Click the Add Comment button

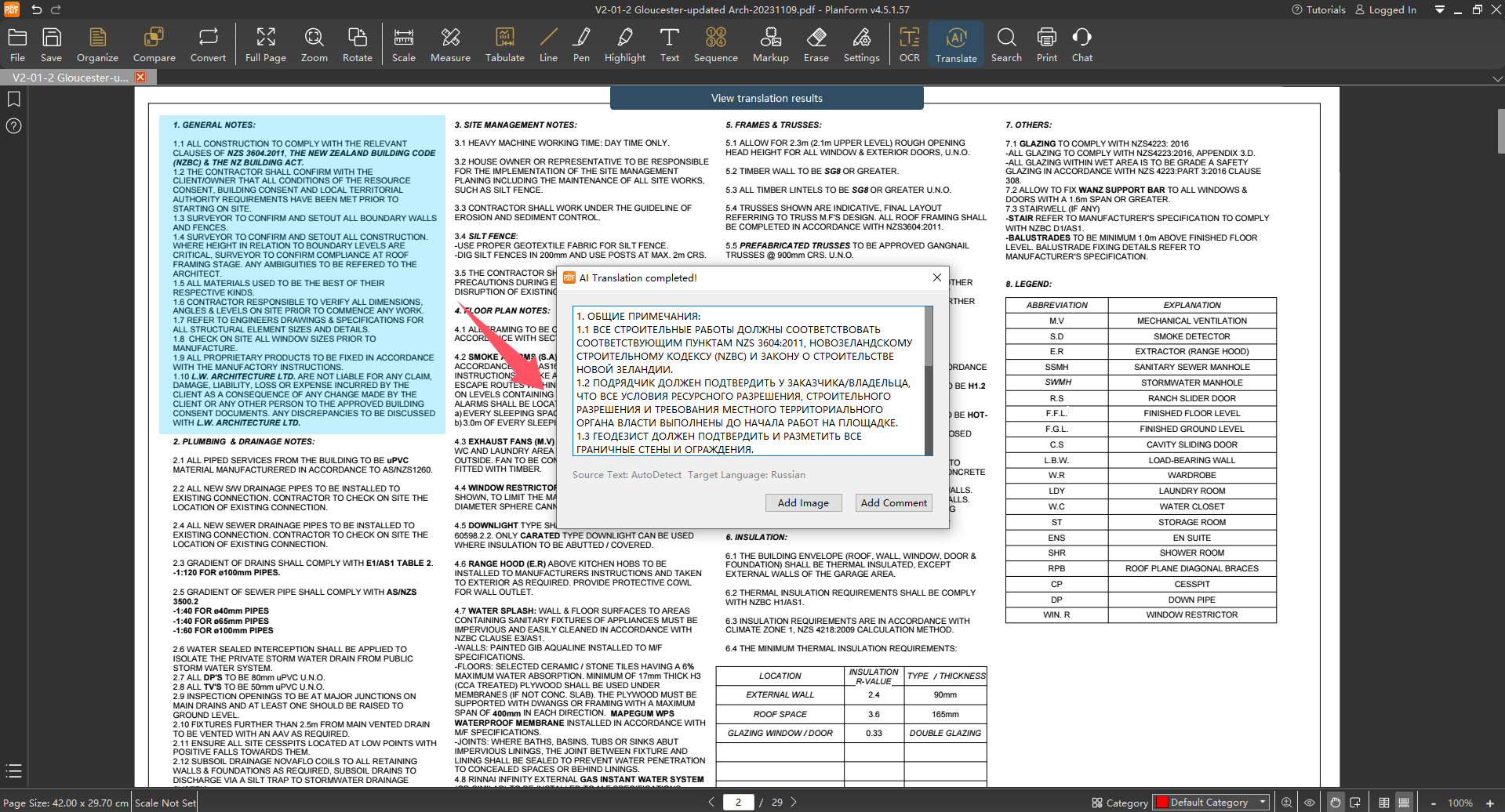[893, 503]
